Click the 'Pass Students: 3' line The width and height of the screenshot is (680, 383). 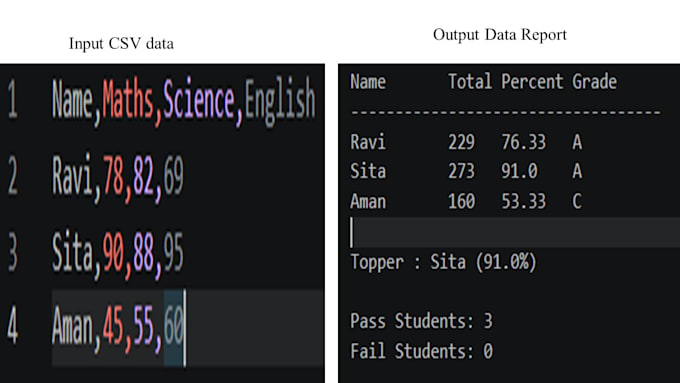(x=421, y=321)
